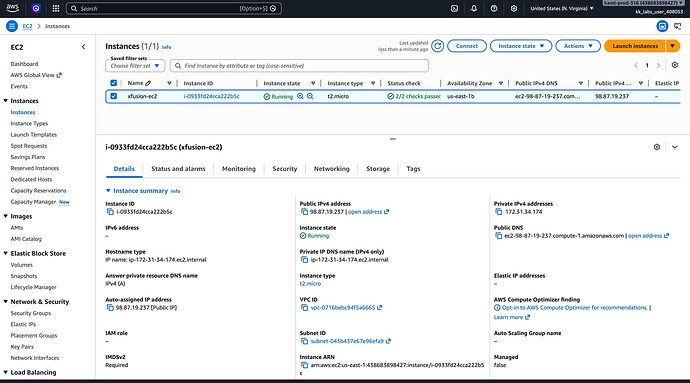Click the Connect button
690x383 pixels.
[467, 46]
